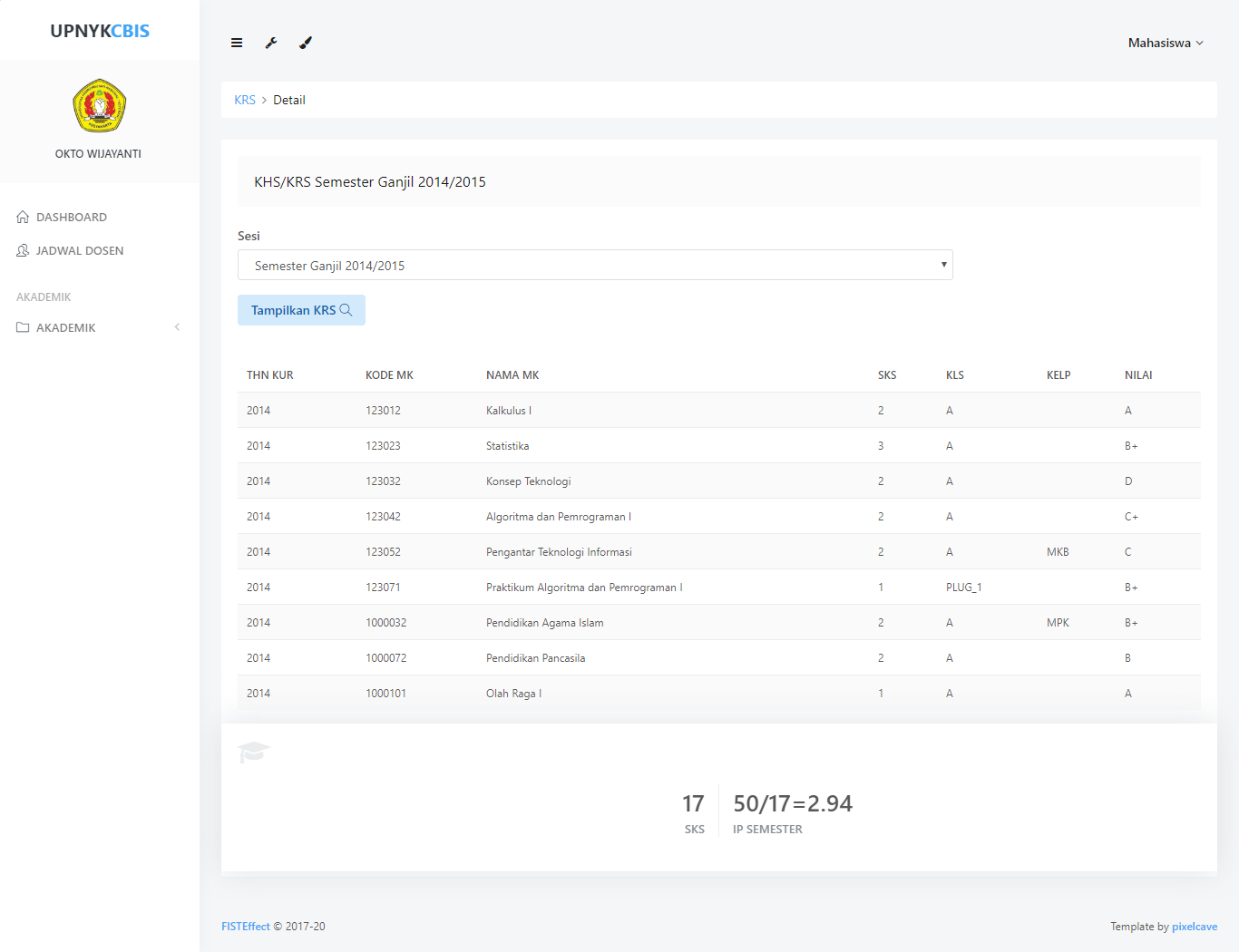Toggle the hamburger sidebar menu icon

tap(237, 43)
